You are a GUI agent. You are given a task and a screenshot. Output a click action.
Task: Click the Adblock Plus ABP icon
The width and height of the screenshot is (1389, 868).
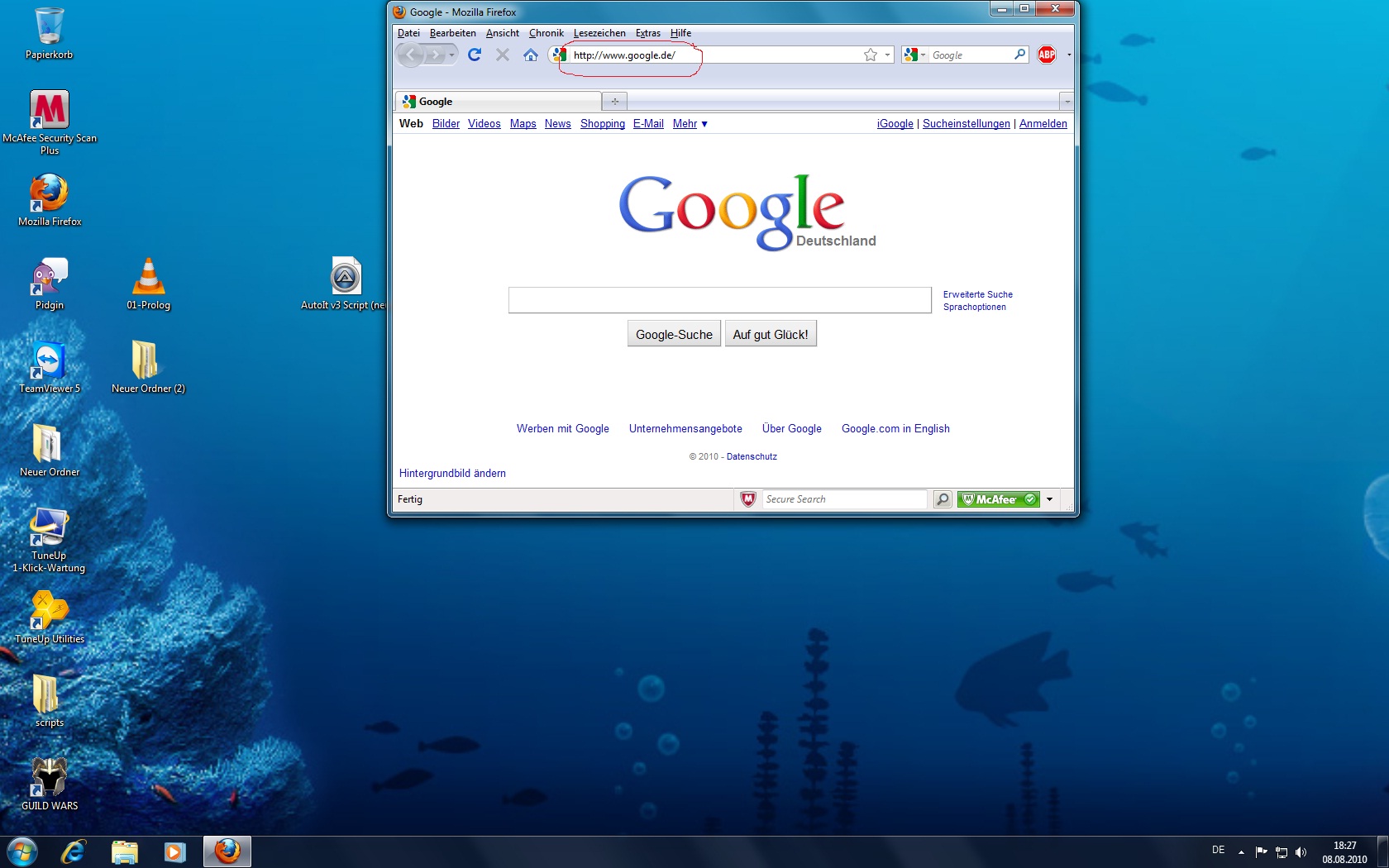1047,55
